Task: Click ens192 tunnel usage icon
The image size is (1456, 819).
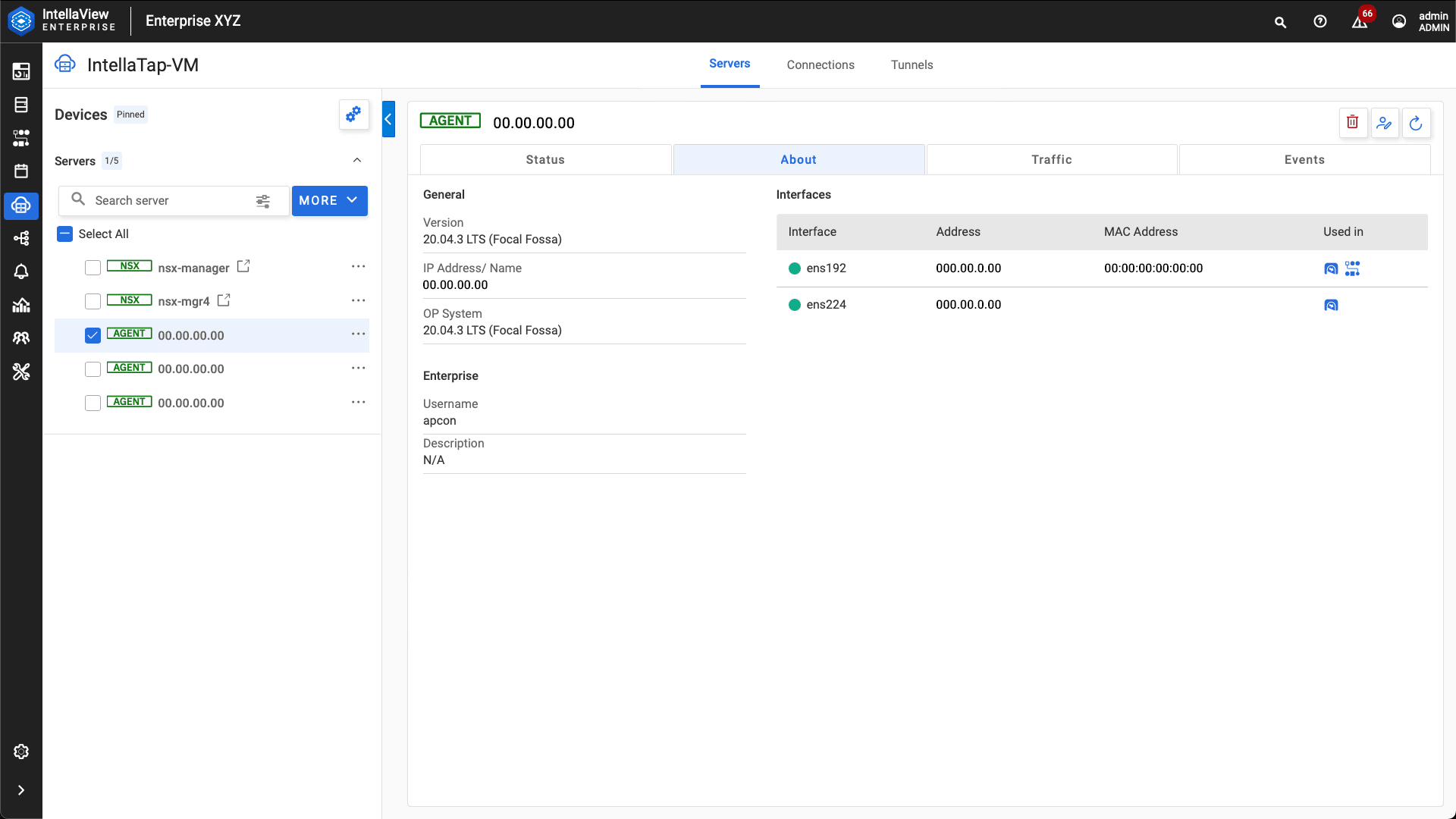Action: [x=1331, y=268]
